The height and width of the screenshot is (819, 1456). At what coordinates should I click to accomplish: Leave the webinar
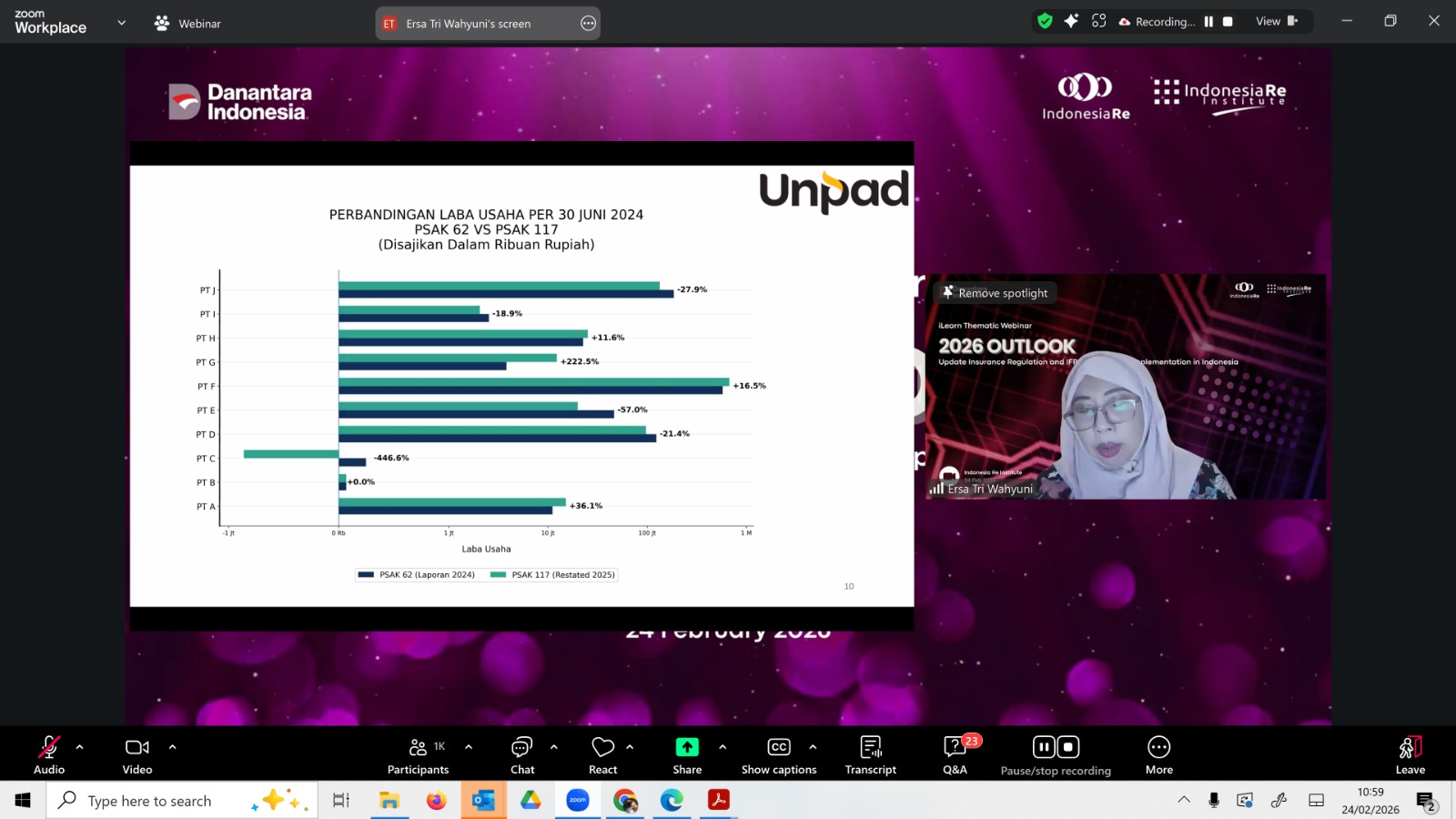[x=1410, y=754]
